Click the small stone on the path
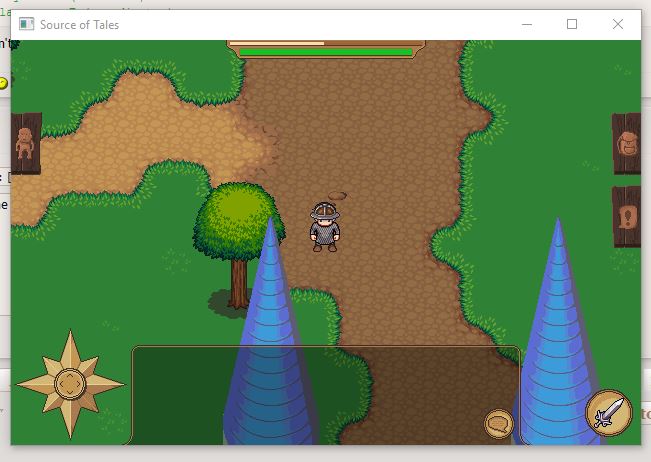The image size is (651, 462). click(337, 196)
